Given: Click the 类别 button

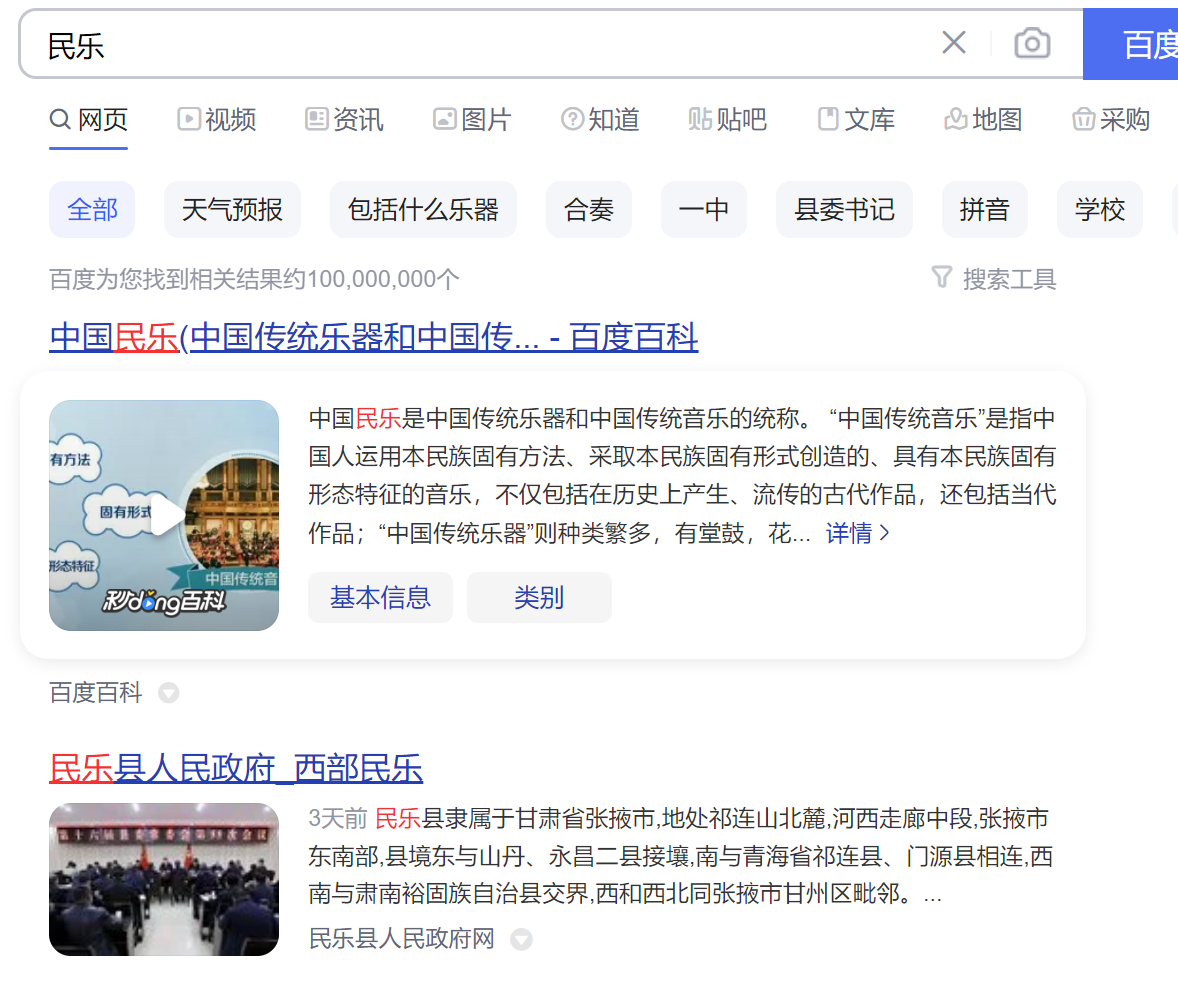Looking at the screenshot, I should (x=539, y=597).
